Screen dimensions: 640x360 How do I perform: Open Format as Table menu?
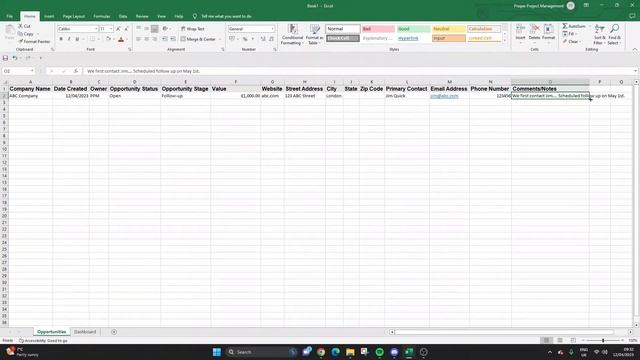315,34
